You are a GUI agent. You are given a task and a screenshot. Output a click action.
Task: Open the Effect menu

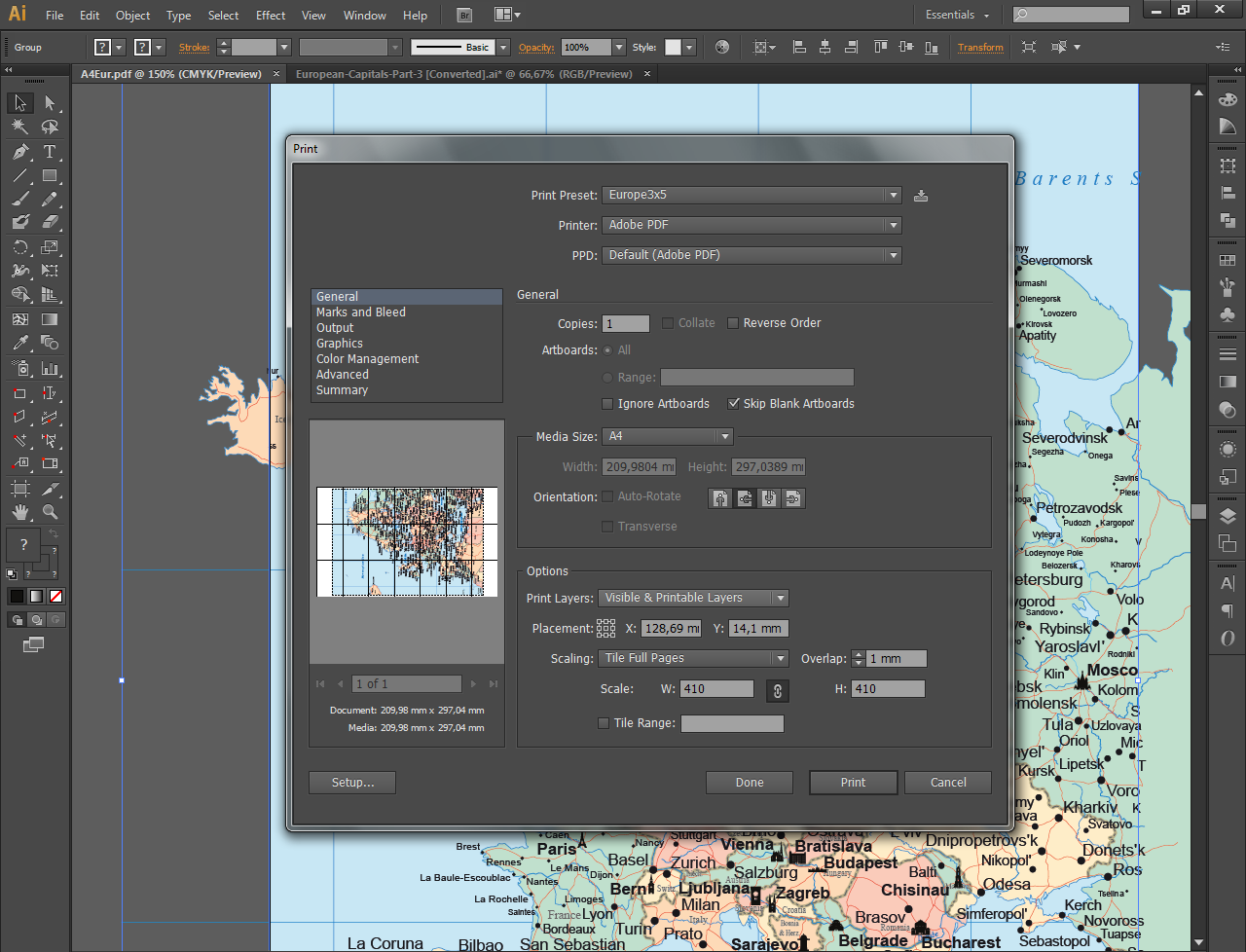pos(270,15)
